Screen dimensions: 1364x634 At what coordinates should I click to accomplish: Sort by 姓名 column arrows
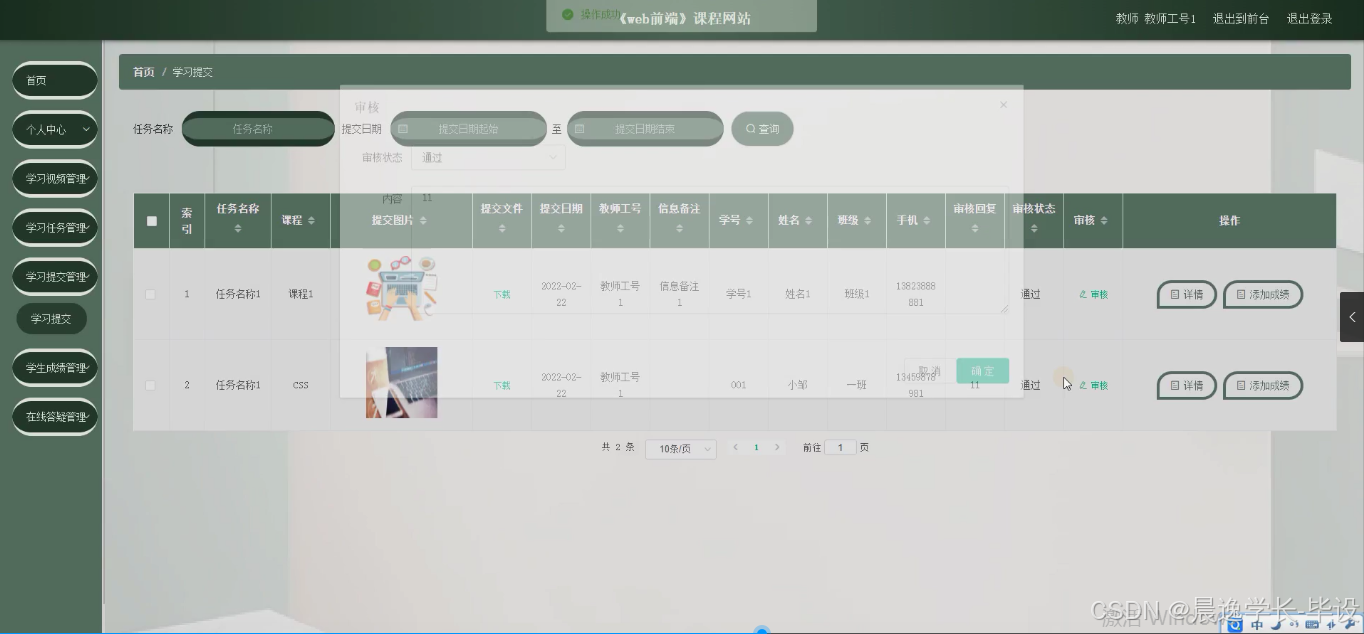click(808, 220)
